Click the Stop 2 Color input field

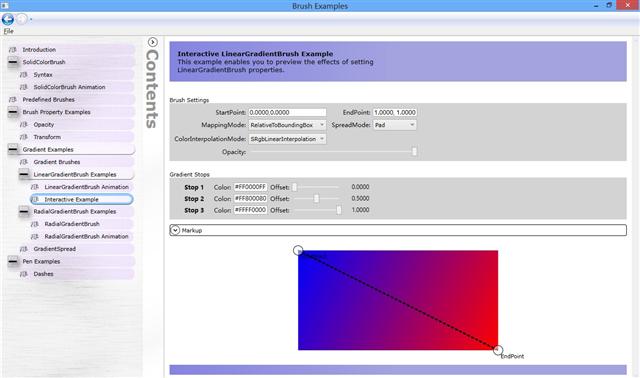click(x=250, y=198)
